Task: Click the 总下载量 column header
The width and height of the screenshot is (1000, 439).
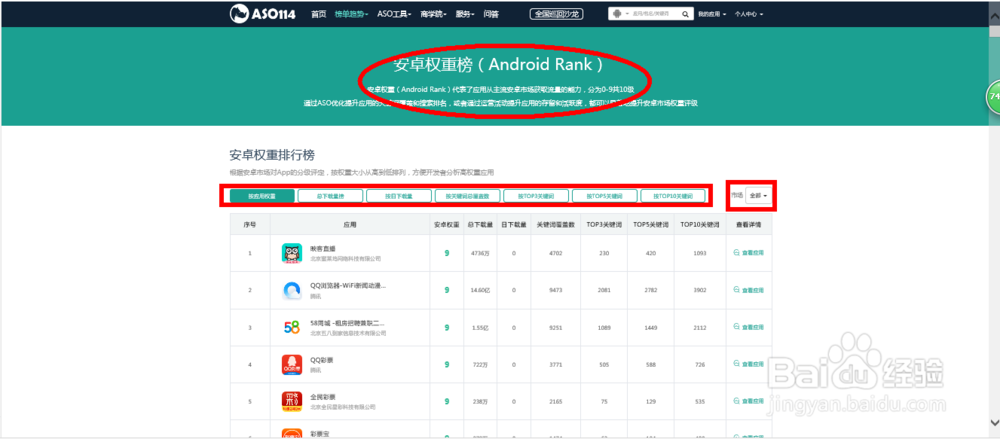Action: 479,225
